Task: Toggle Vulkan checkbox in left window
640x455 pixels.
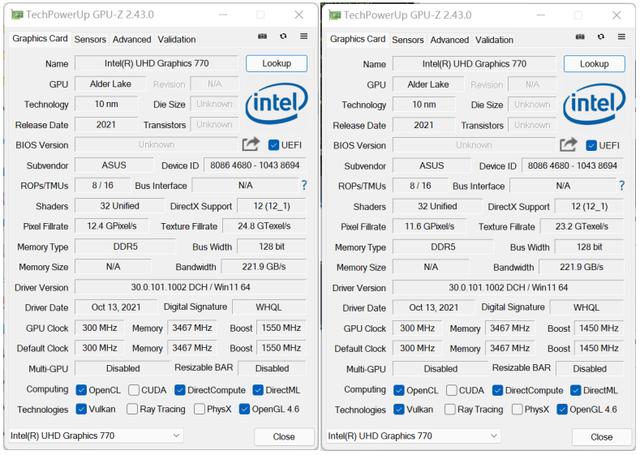Action: coord(81,409)
